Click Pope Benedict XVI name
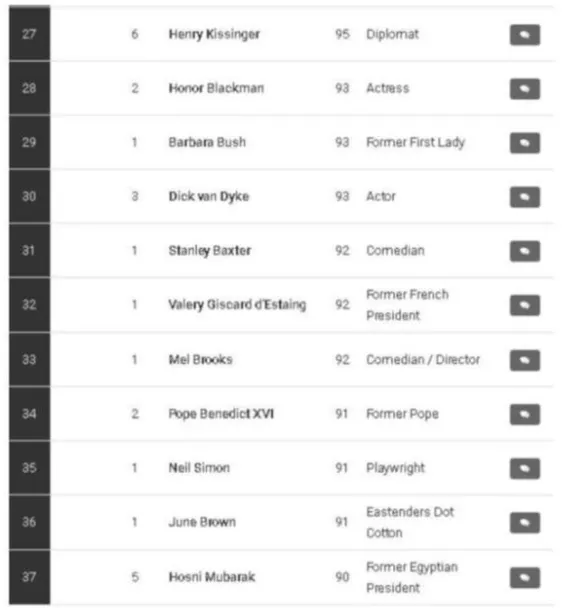Screen dimensions: 576x613 pos(221,414)
